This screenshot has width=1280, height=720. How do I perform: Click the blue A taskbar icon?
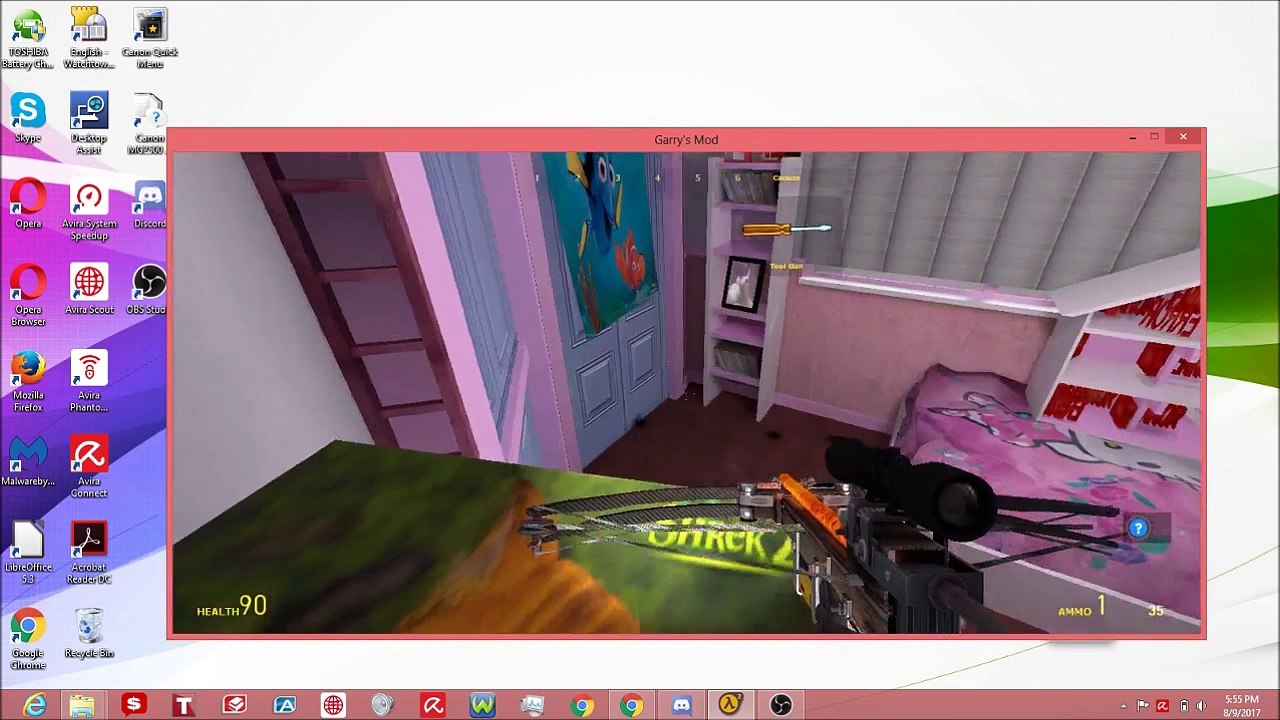click(x=284, y=705)
